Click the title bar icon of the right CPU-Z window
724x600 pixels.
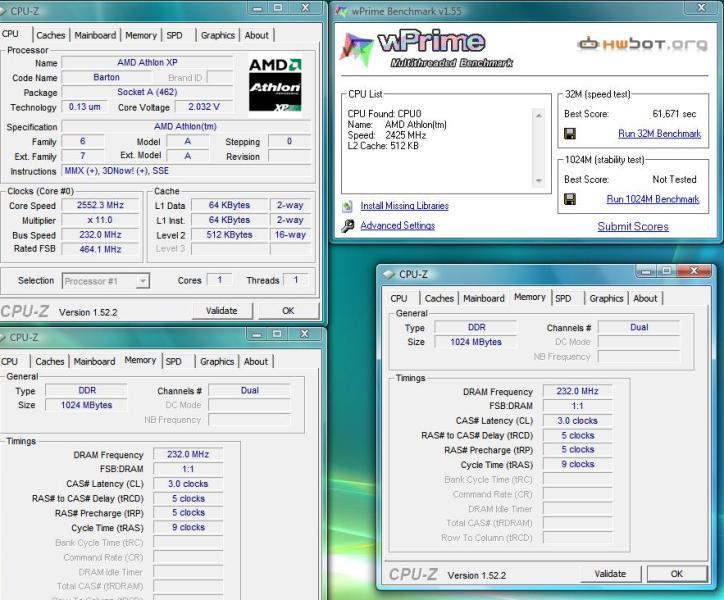389,274
